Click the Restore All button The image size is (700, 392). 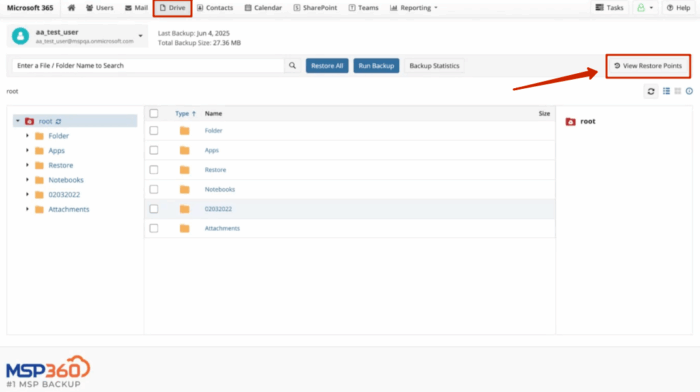click(x=327, y=66)
